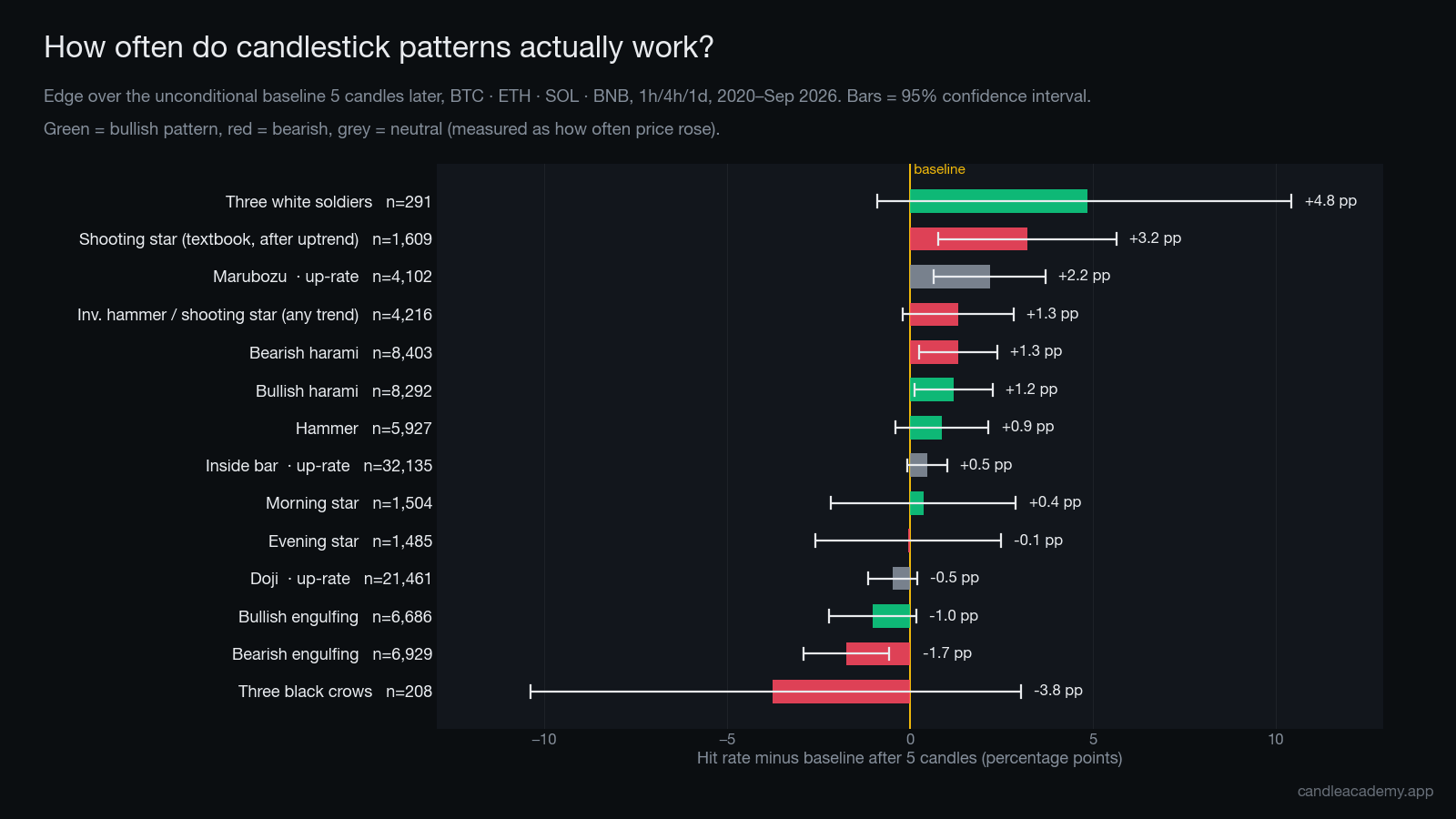
Task: Click the 'Bullish harami n=8,292' label
Action: point(344,391)
